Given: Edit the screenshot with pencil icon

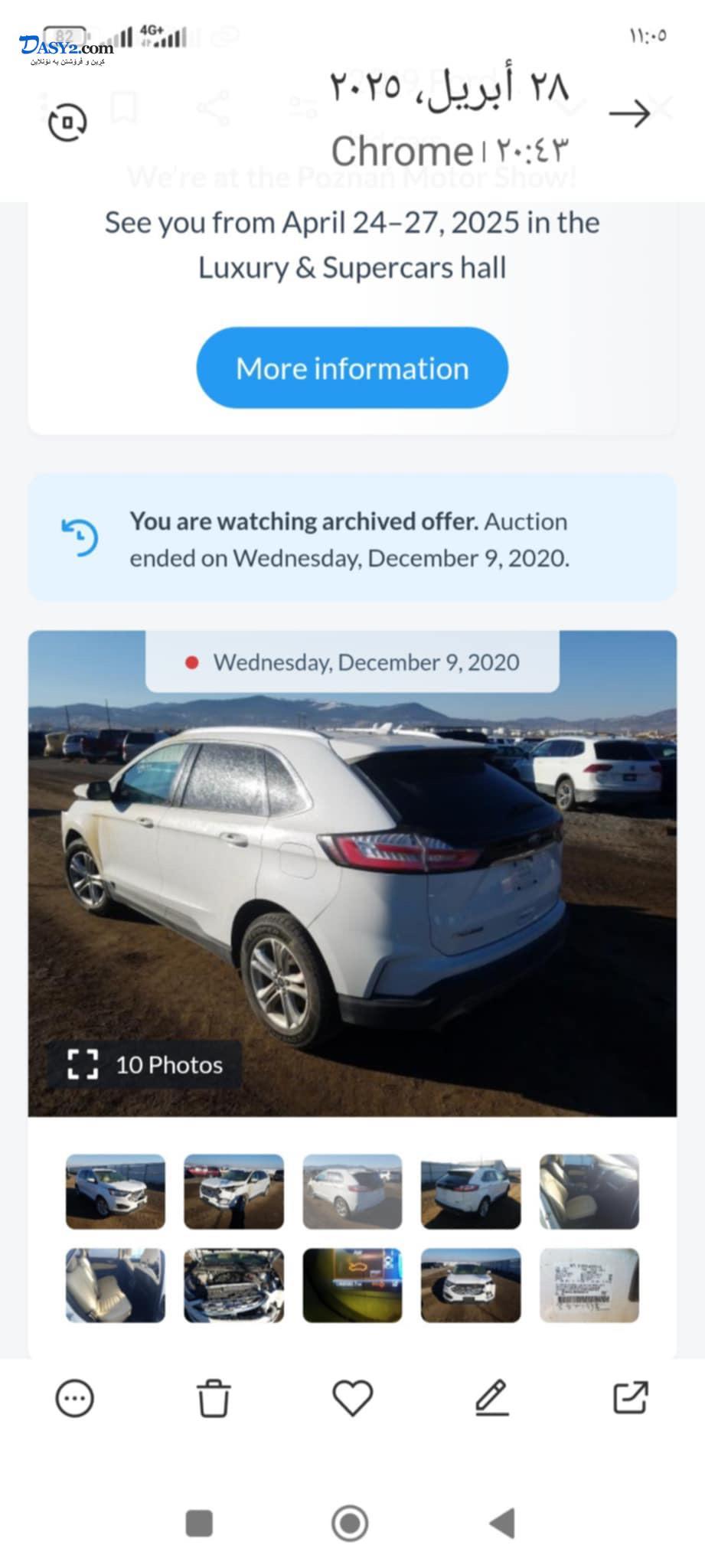Looking at the screenshot, I should (x=492, y=1399).
